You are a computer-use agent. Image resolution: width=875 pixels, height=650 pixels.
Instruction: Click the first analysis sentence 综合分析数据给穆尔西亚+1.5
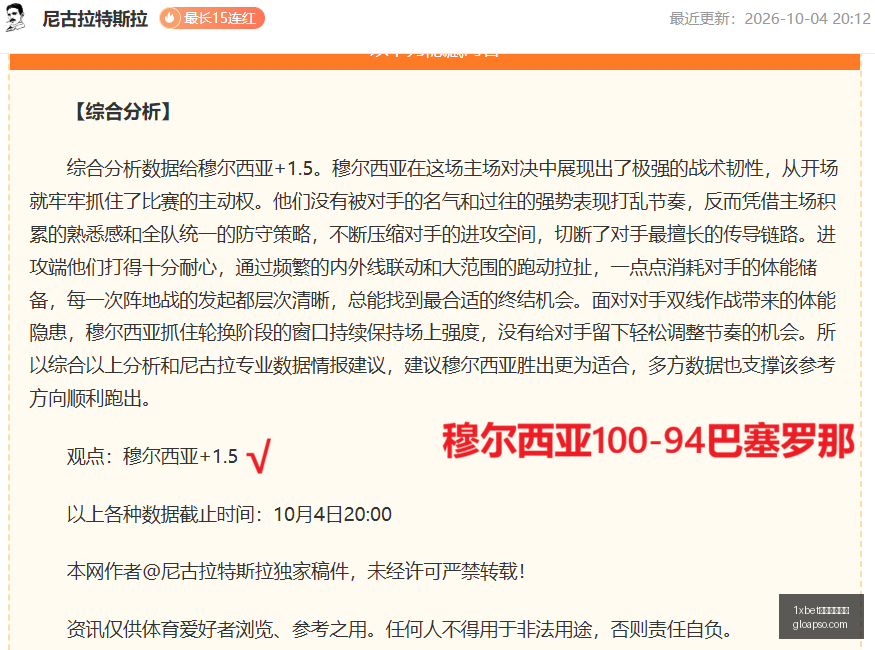coord(194,168)
